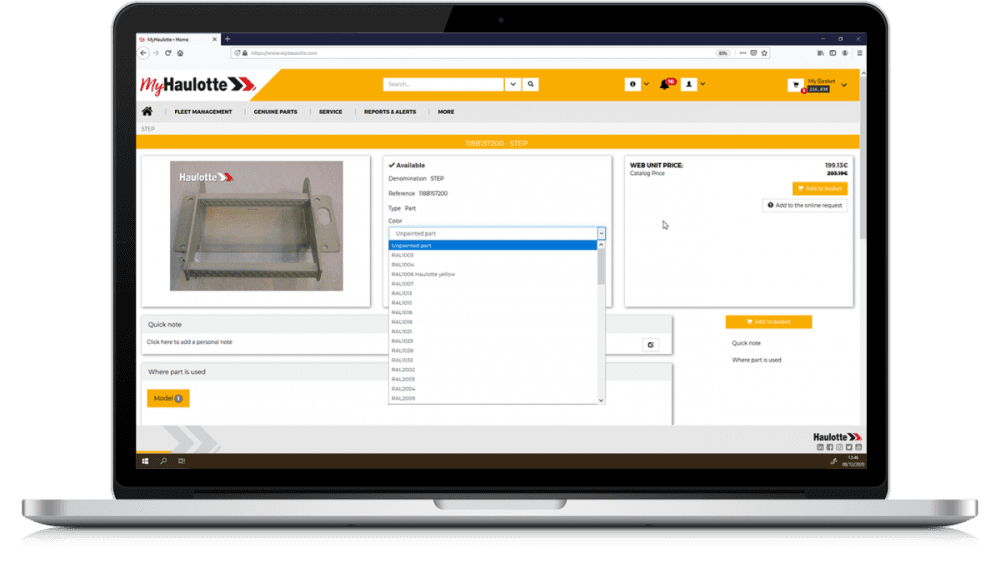Image resolution: width=1000 pixels, height=568 pixels.
Task: Open the notifications bell icon
Action: pos(664,85)
